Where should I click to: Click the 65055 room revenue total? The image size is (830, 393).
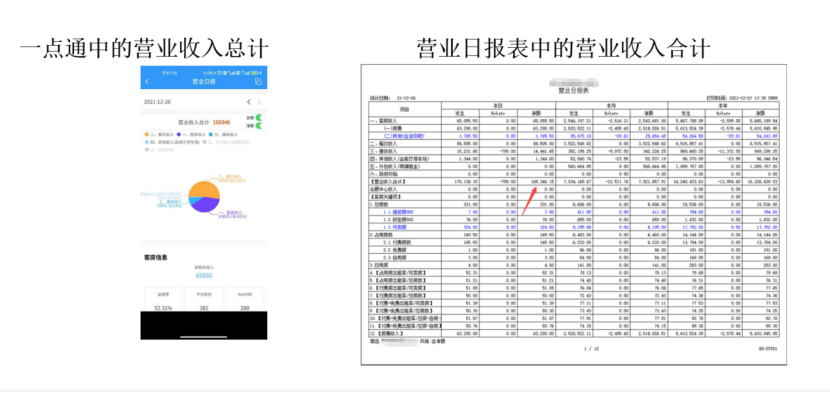203,276
